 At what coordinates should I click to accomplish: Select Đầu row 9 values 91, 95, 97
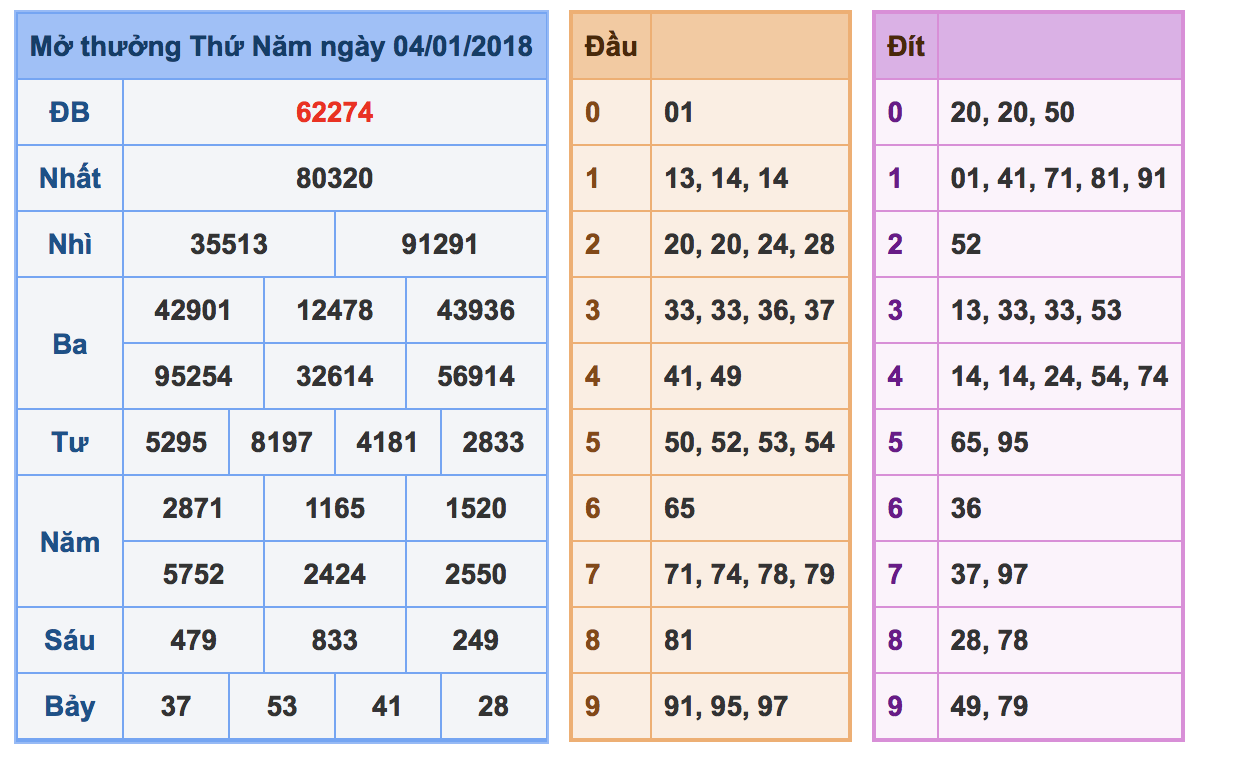click(x=726, y=706)
